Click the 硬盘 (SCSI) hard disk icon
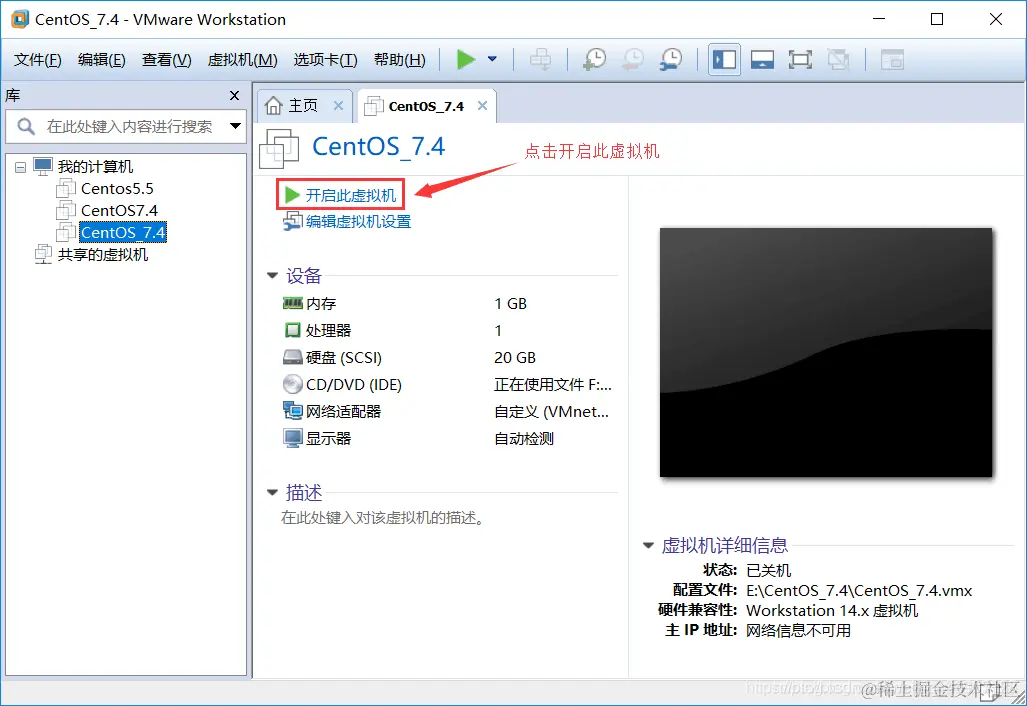 tap(294, 357)
